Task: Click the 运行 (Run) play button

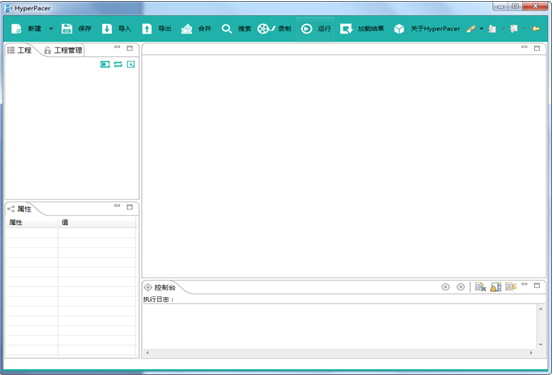Action: [x=316, y=29]
